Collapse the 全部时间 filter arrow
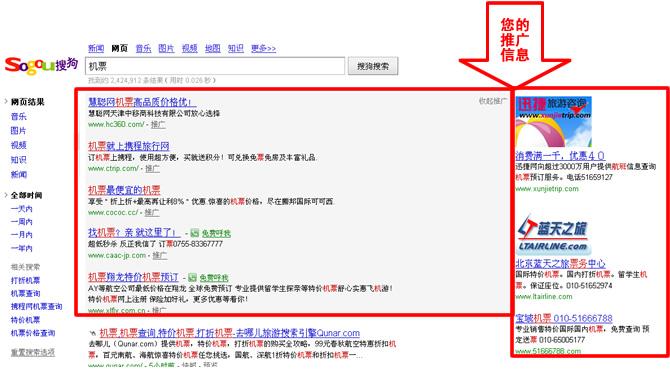Image resolution: width=670 pixels, height=382 pixels. [6, 195]
